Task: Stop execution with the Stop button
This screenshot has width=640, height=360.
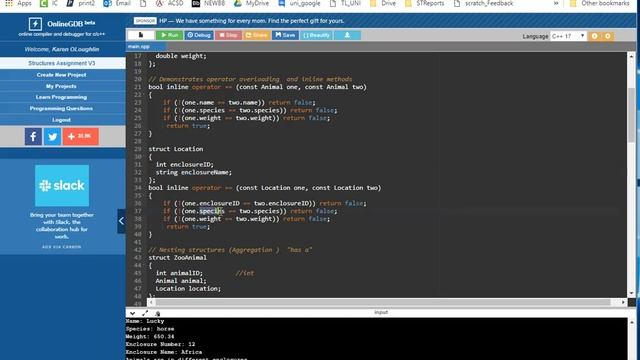Action: tap(228, 35)
